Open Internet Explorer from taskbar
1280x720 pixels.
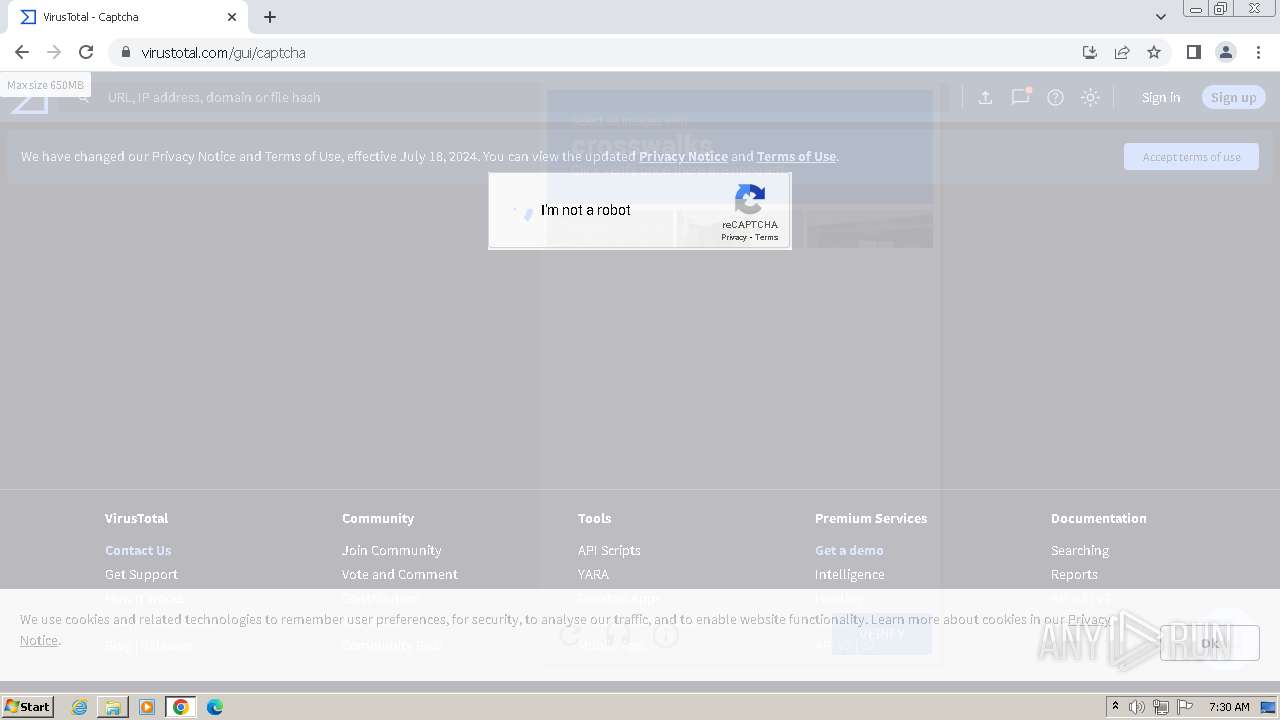click(x=79, y=707)
